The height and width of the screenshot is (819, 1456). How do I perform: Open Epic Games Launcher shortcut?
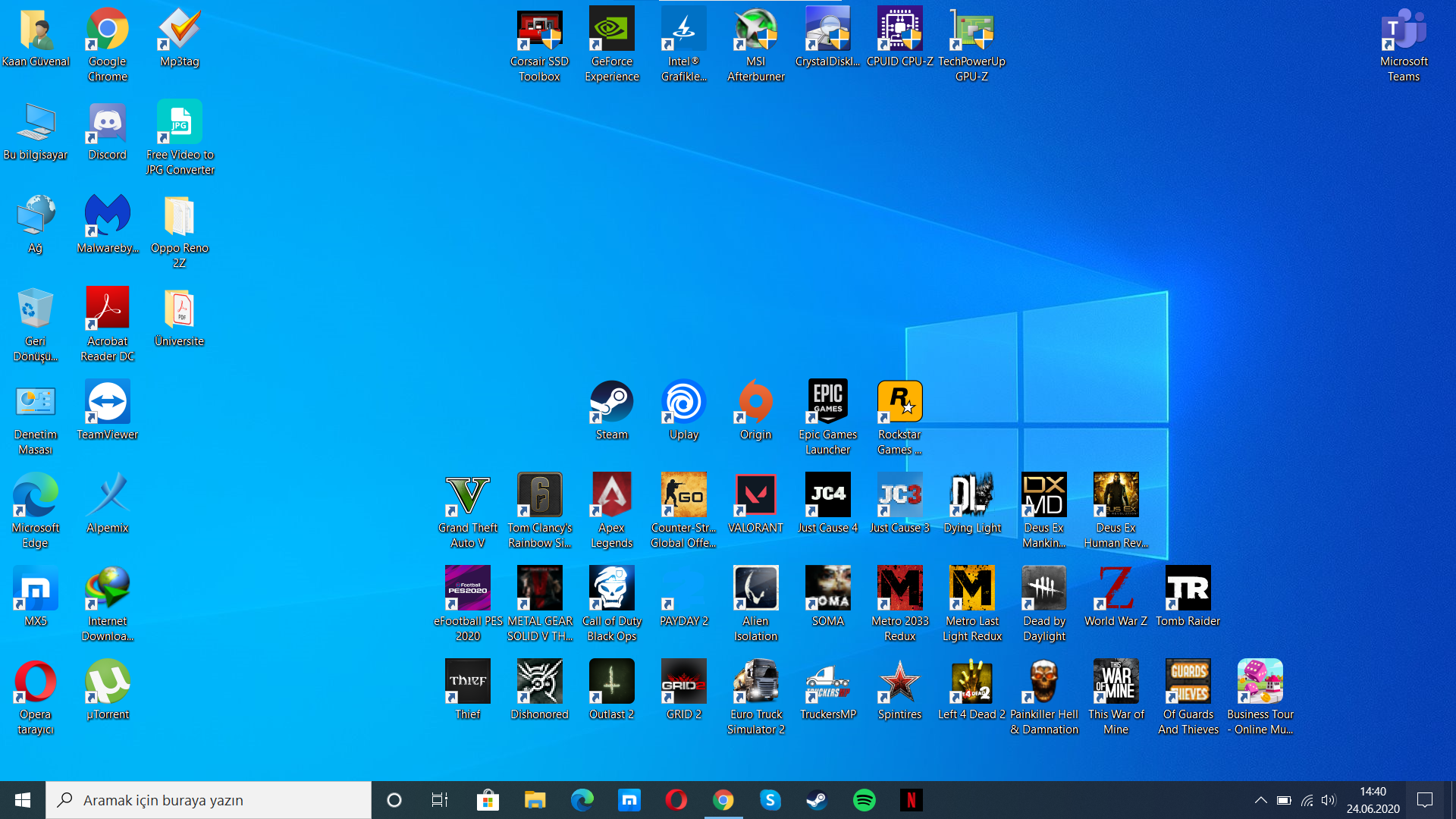[x=827, y=418]
